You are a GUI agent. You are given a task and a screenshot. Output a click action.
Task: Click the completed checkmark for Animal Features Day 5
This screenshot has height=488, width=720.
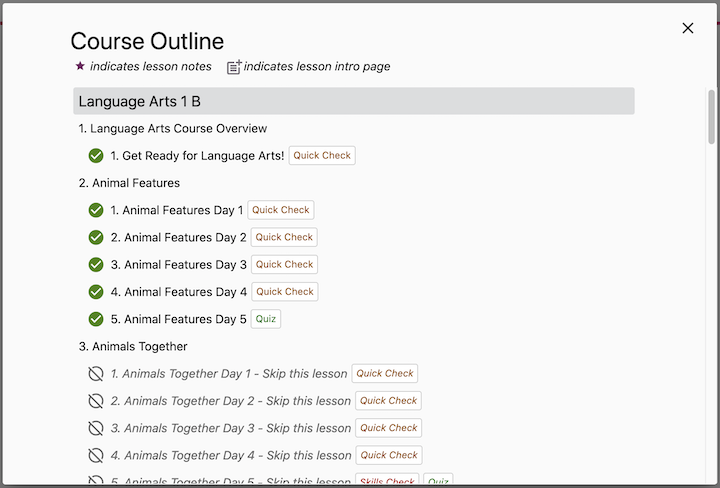(96, 319)
